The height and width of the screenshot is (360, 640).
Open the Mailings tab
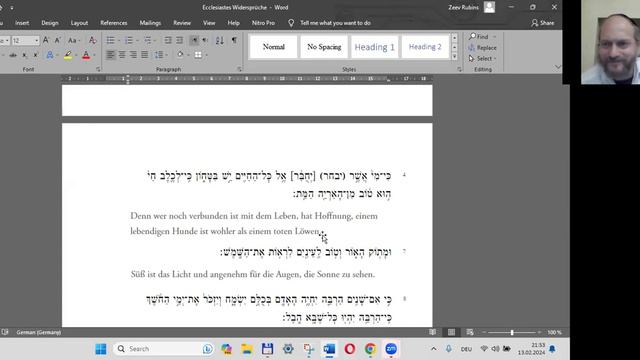click(x=150, y=23)
